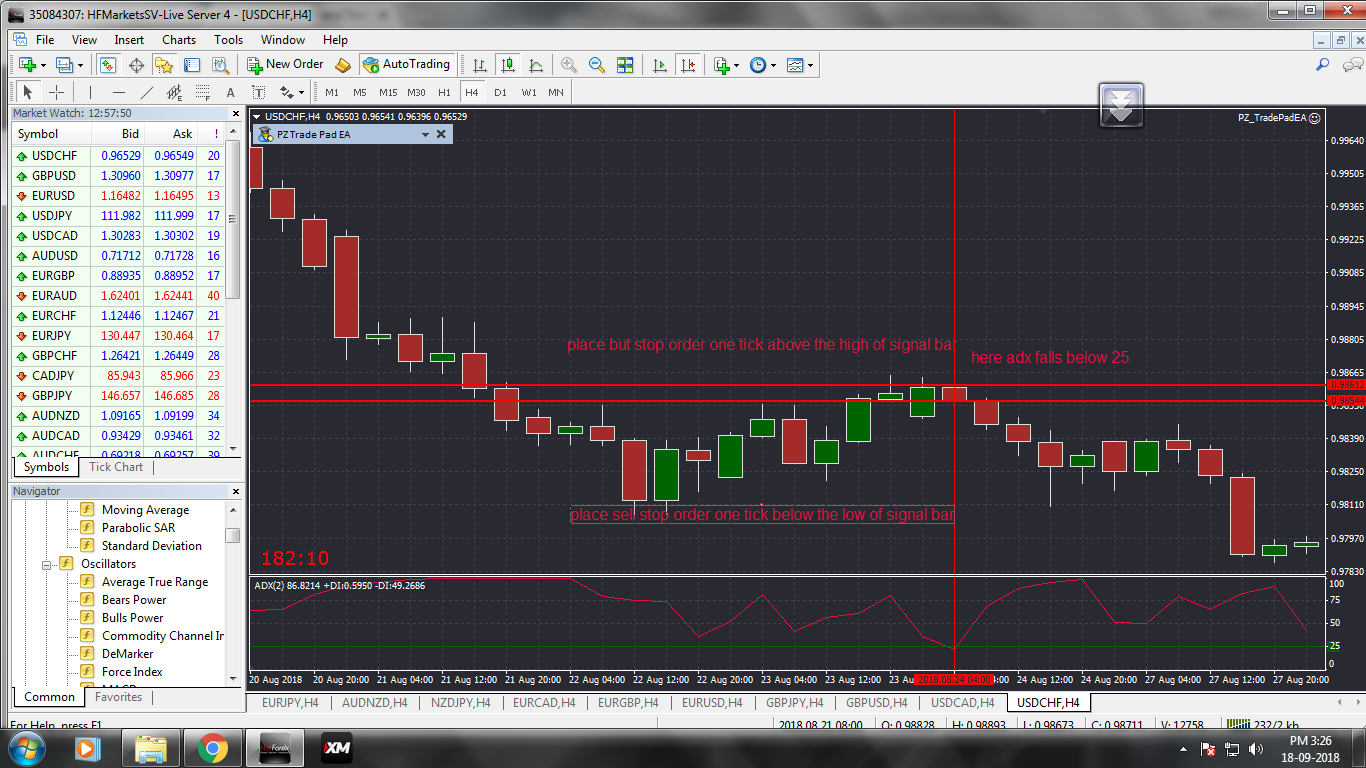Collapse the Oscillators tree node
The image size is (1366, 768).
(47, 564)
